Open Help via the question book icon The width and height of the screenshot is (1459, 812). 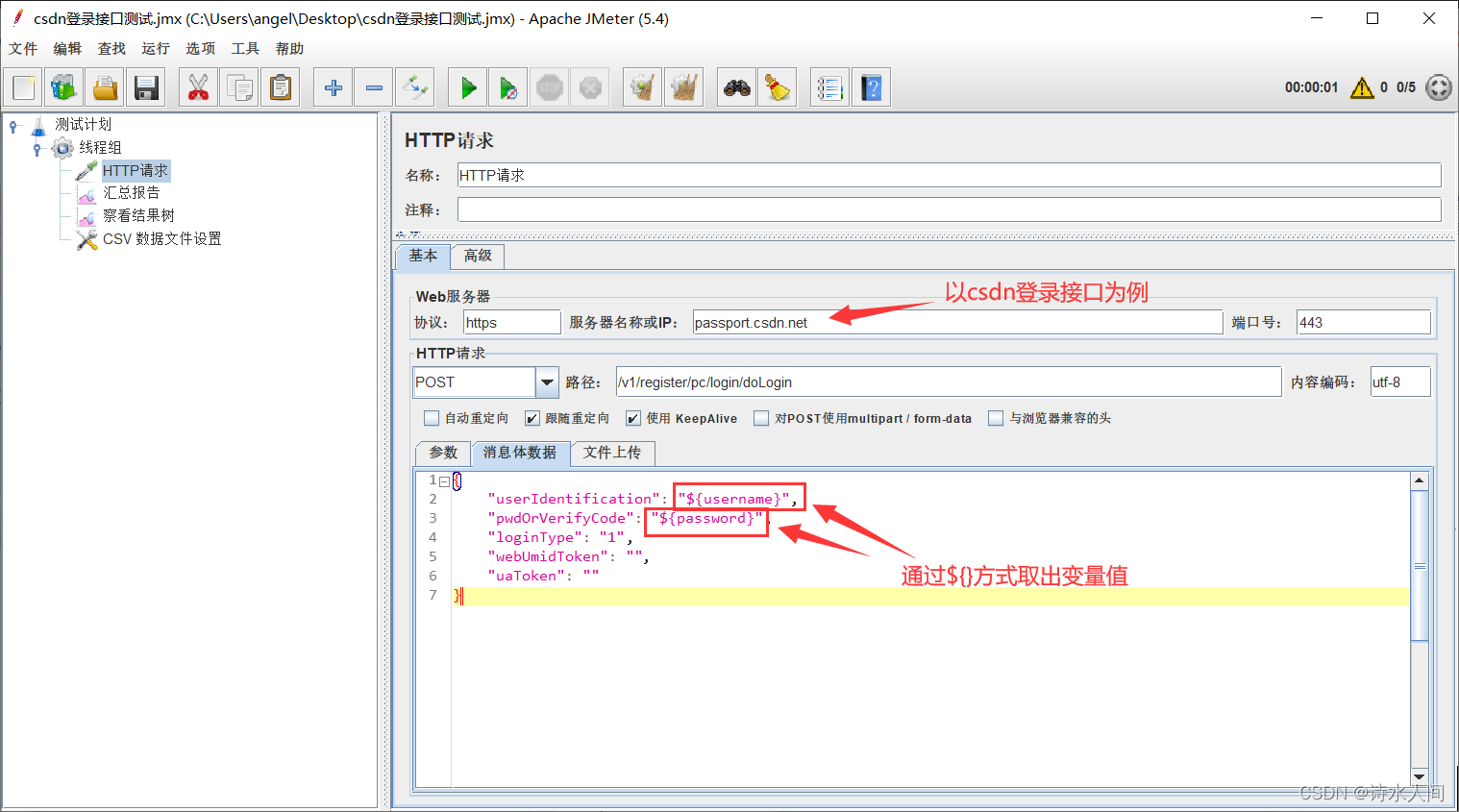tap(871, 87)
